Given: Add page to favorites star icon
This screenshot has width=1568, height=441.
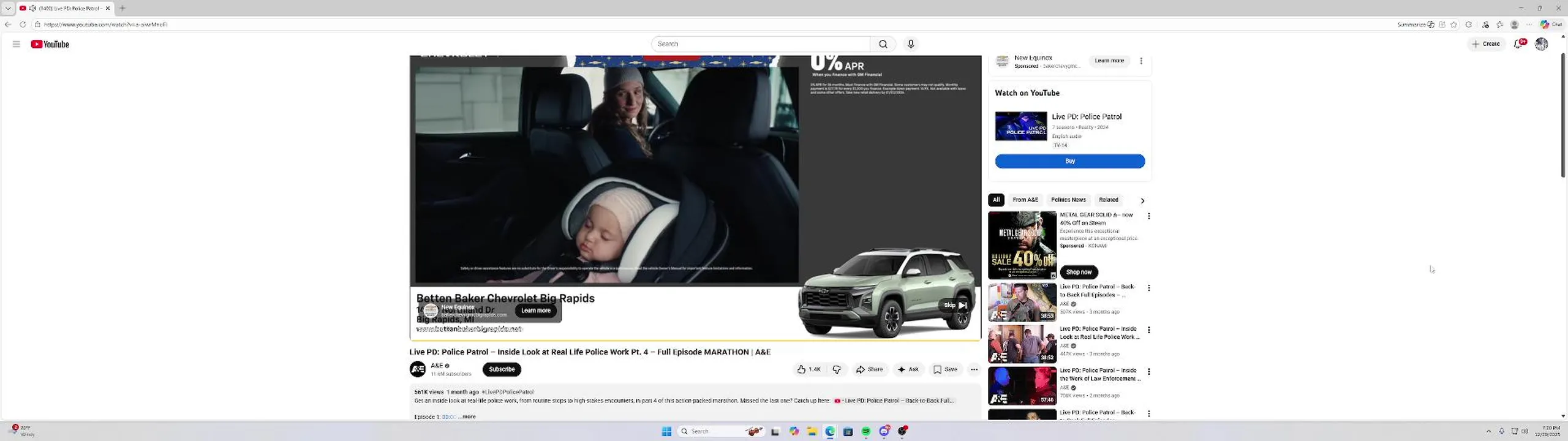Looking at the screenshot, I should pos(1454,24).
